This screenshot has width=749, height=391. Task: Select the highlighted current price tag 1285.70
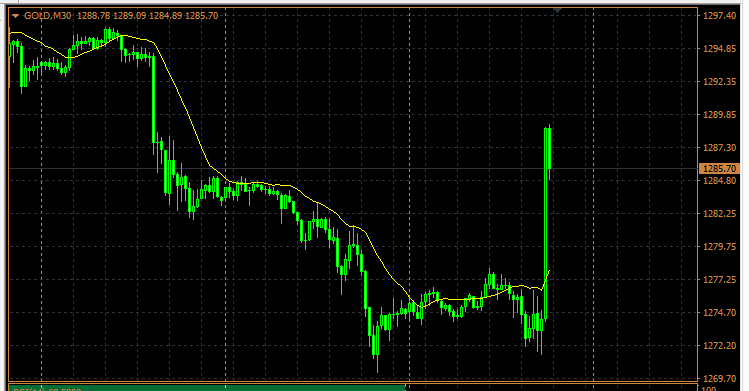pyautogui.click(x=719, y=169)
